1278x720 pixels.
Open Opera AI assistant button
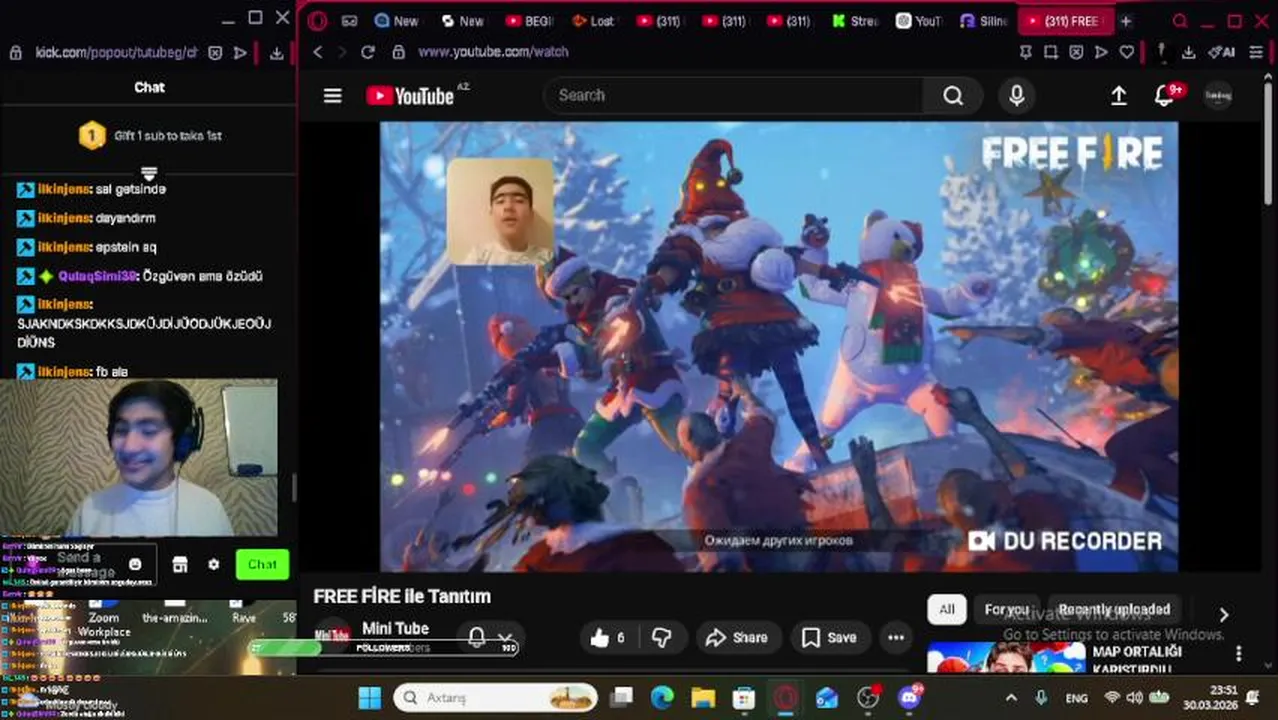coord(1221,52)
